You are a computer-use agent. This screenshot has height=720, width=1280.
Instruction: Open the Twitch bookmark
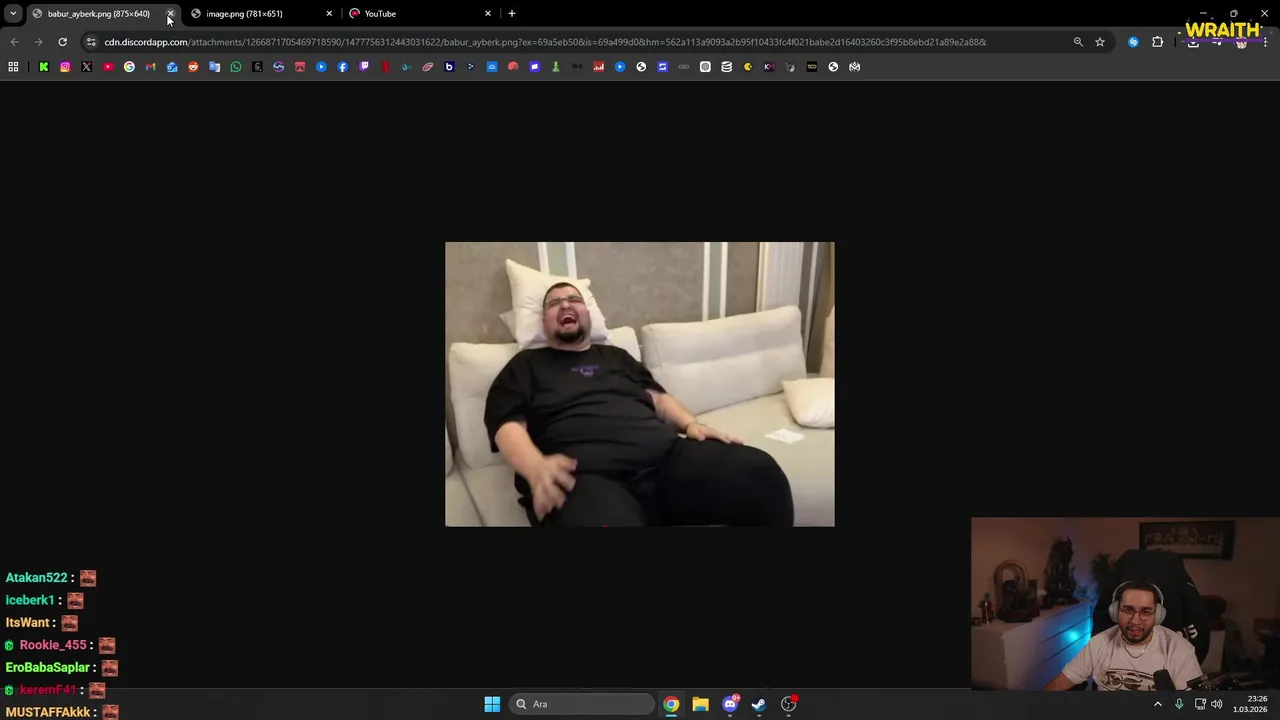point(364,67)
